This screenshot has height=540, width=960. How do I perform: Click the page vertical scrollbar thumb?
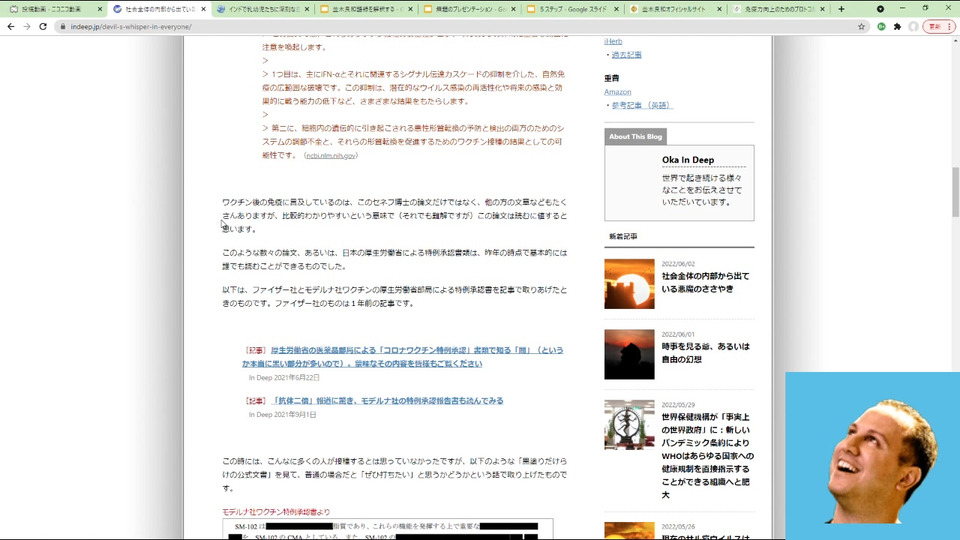pos(955,192)
